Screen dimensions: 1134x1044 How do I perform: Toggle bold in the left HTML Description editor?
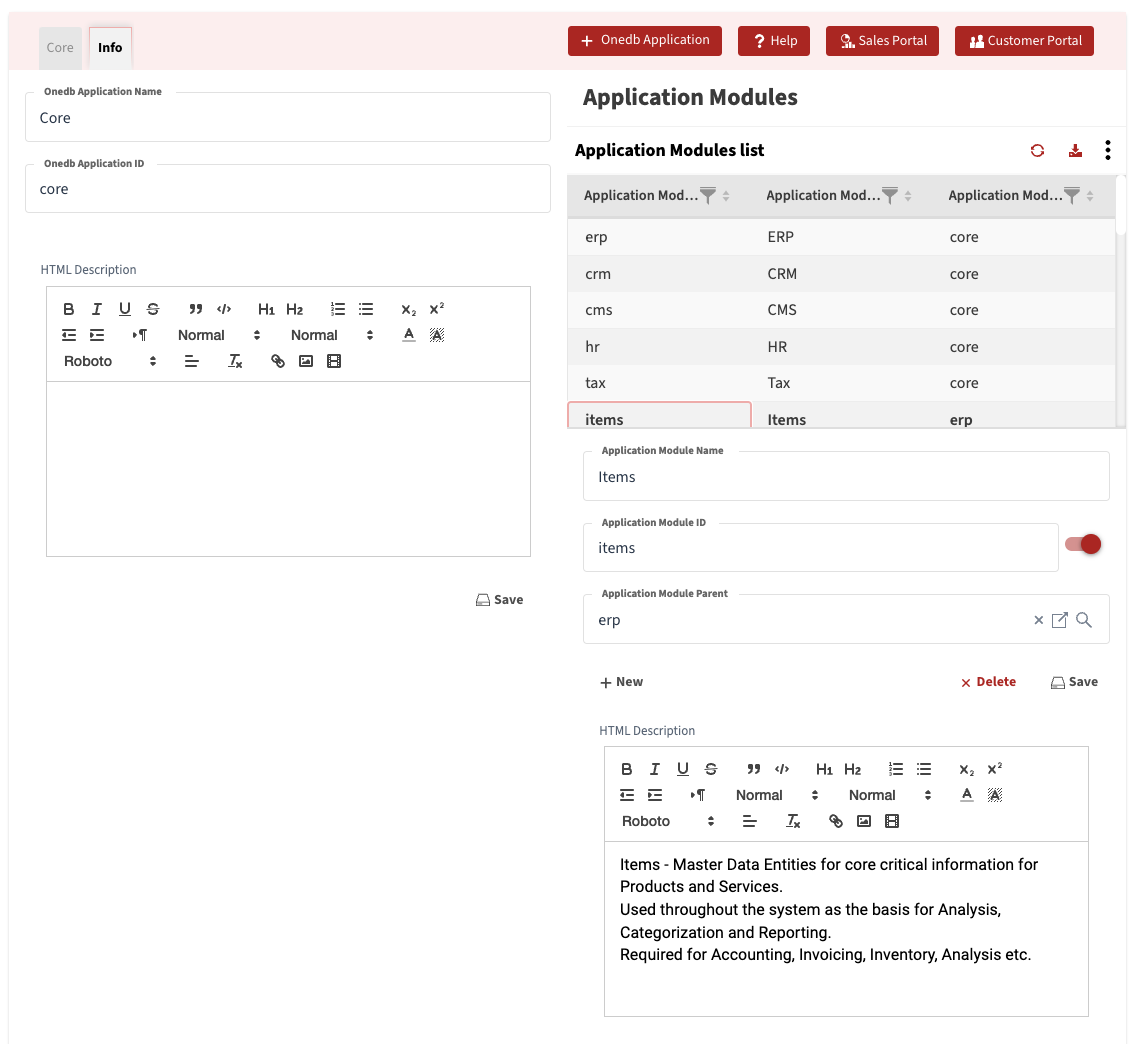pyautogui.click(x=69, y=310)
